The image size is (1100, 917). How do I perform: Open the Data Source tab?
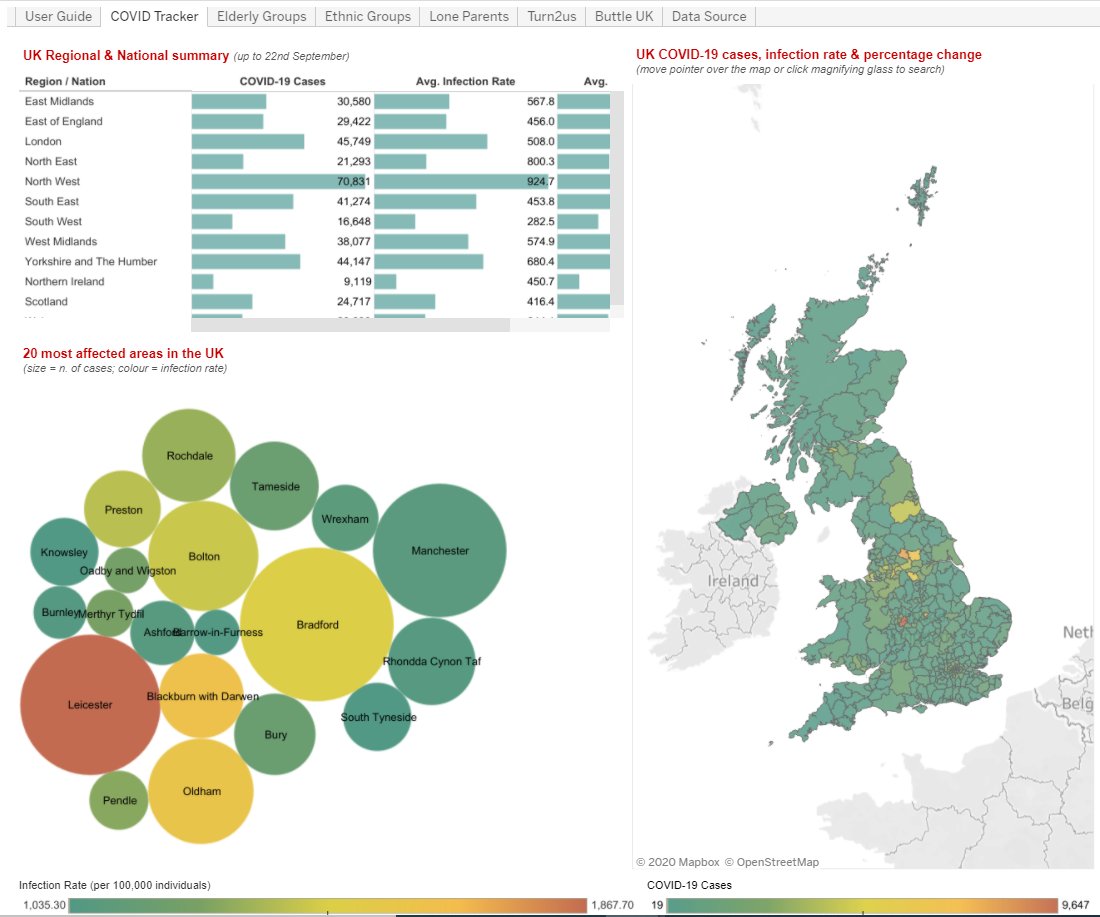coord(708,16)
